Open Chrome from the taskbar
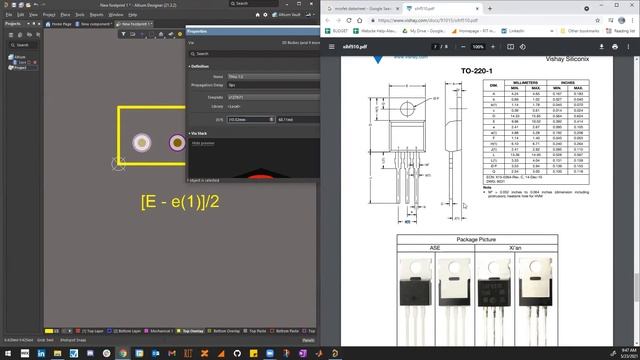Image resolution: width=640 pixels, height=360 pixels. pos(123,353)
